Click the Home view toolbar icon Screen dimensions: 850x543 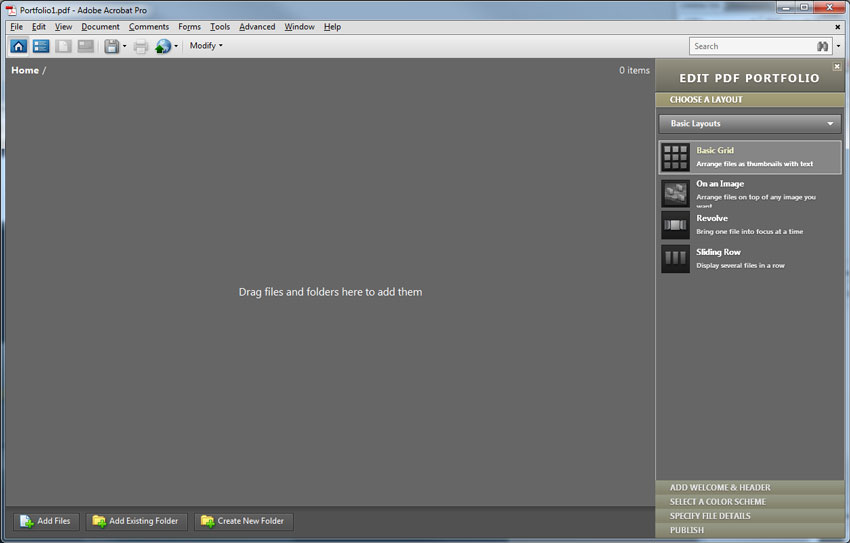pos(19,46)
